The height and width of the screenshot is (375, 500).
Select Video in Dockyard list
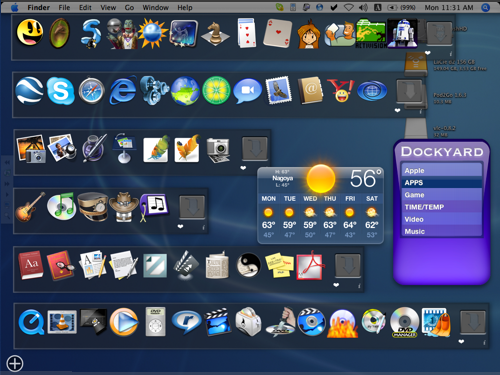(442, 219)
